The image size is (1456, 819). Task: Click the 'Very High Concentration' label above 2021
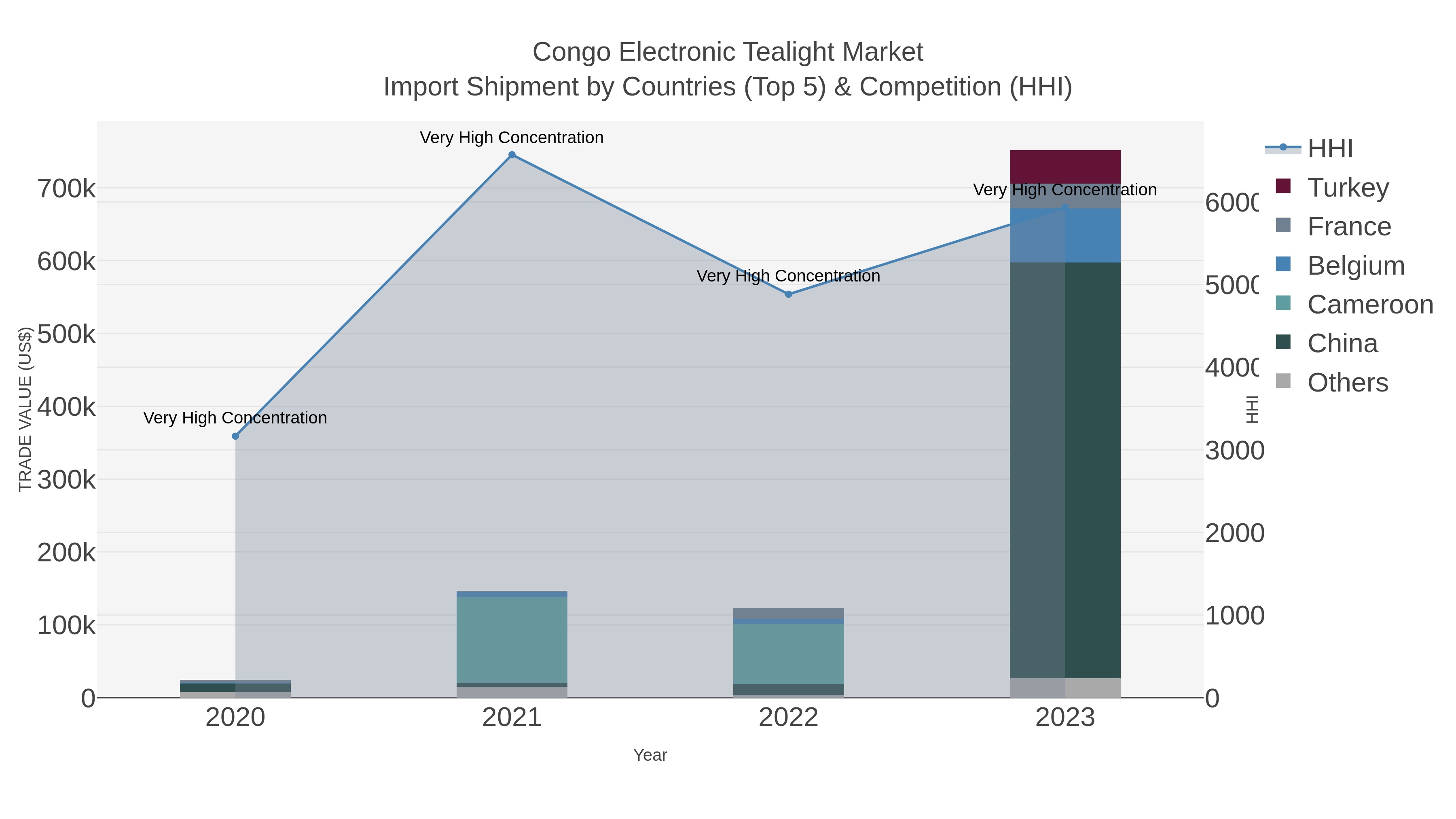click(x=512, y=138)
